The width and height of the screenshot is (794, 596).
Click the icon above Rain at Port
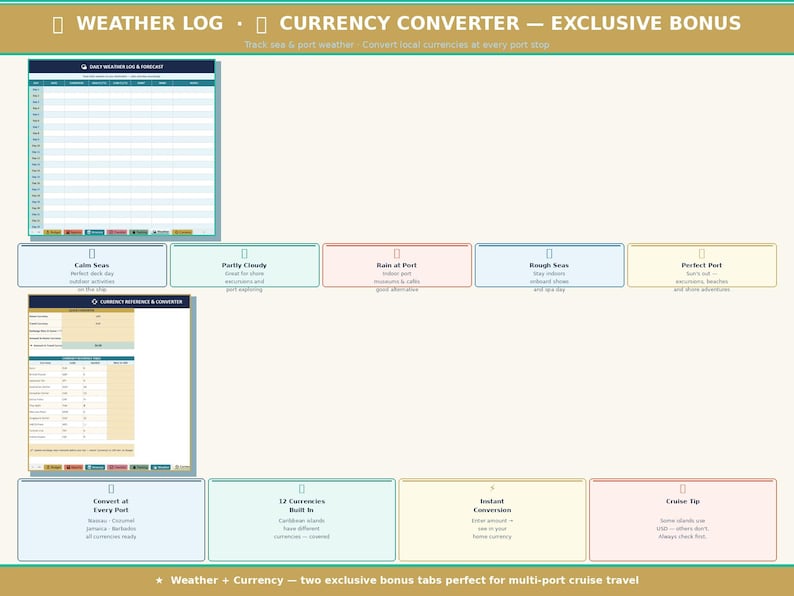pos(397,253)
